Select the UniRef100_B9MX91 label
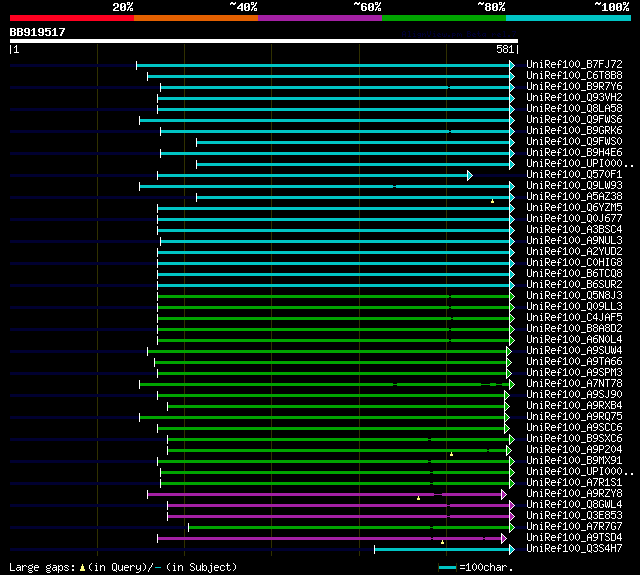 tap(574, 461)
